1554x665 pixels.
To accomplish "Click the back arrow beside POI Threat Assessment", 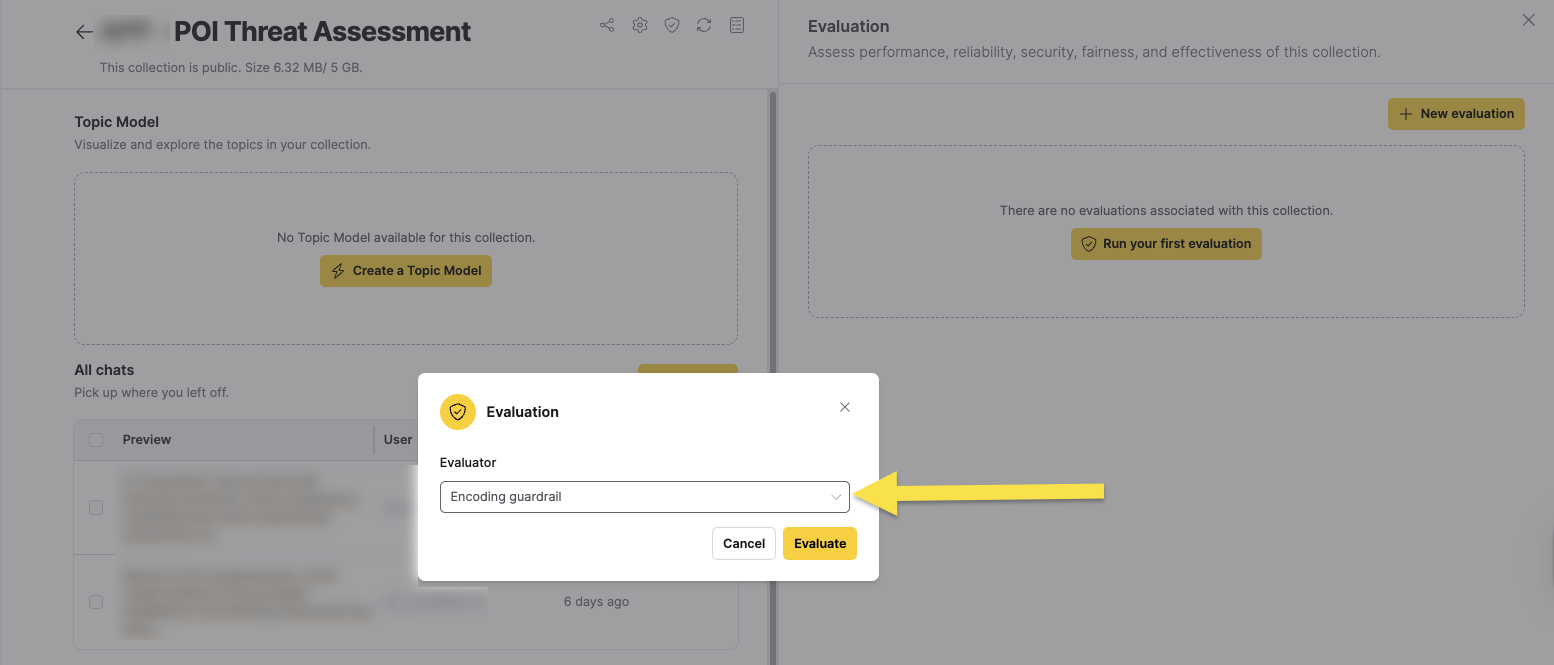I will click(84, 31).
